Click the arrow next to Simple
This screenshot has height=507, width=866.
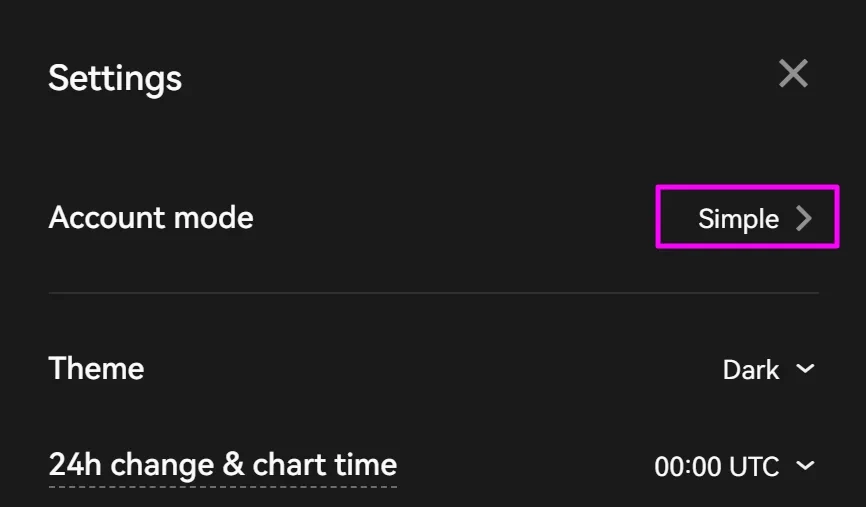coord(804,219)
